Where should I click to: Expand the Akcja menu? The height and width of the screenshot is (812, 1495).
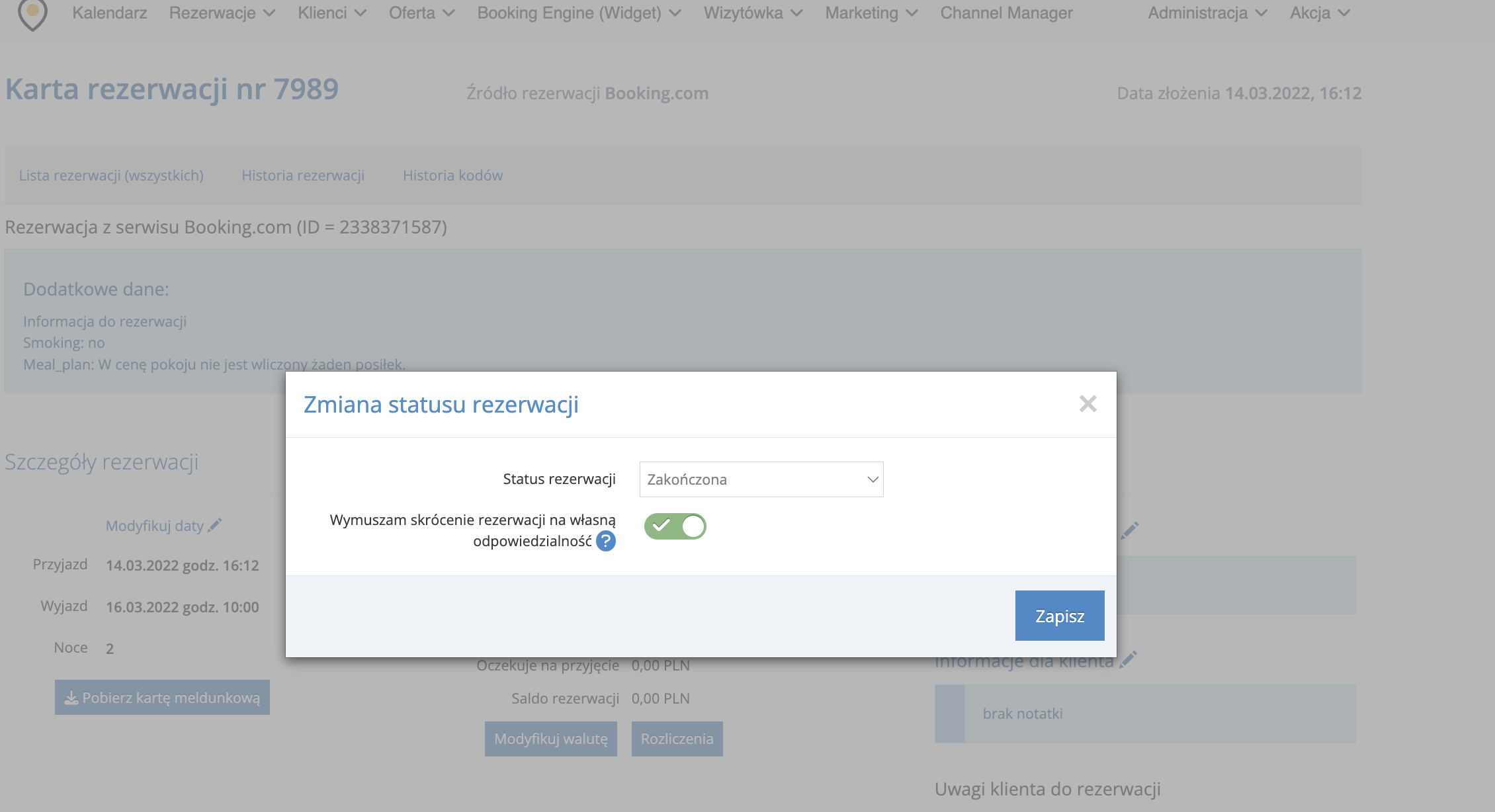[1319, 13]
